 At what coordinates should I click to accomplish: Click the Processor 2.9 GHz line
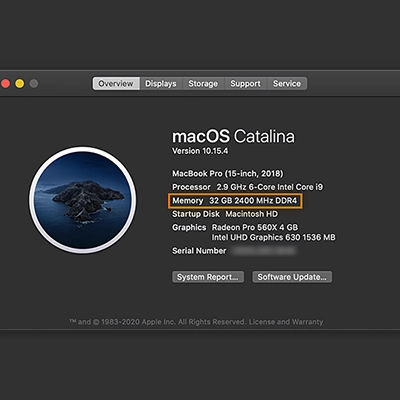click(x=247, y=187)
